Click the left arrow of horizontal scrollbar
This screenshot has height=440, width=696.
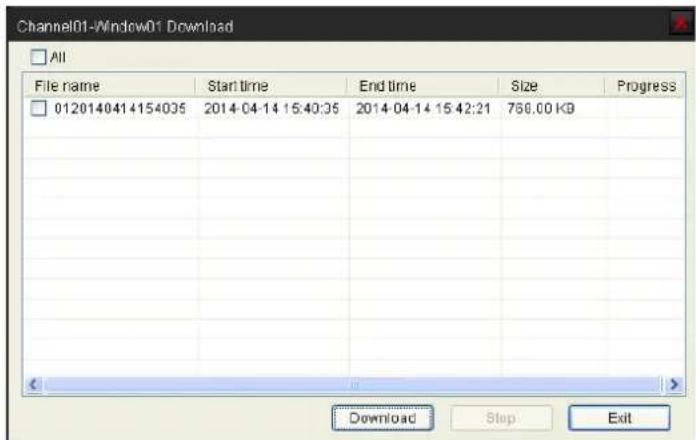(34, 384)
